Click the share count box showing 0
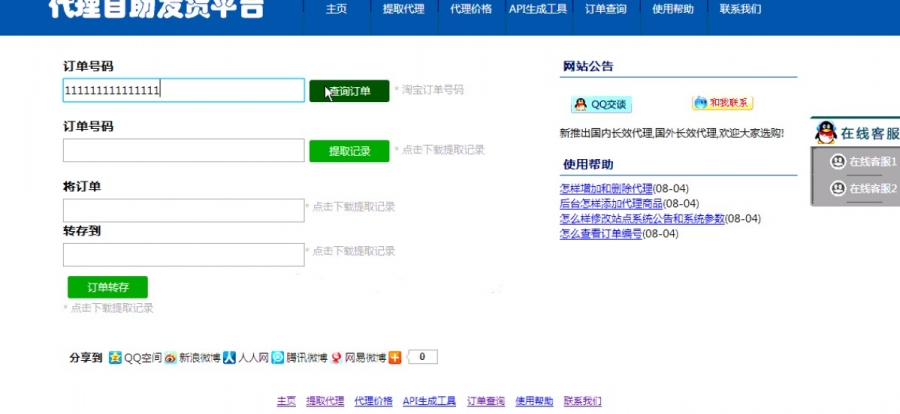The height and width of the screenshot is (414, 900). pos(422,357)
